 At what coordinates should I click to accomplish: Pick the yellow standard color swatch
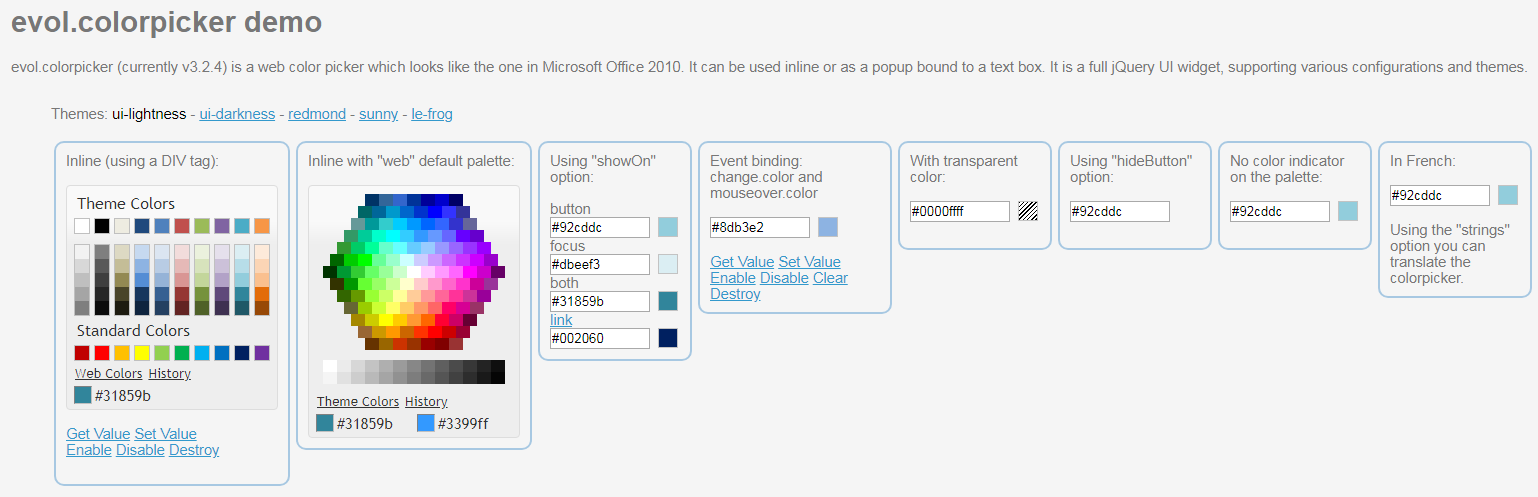click(142, 353)
